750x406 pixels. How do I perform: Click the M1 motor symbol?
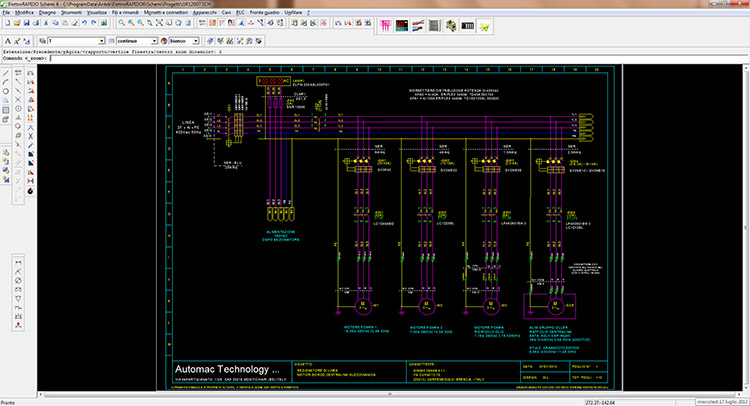point(362,306)
